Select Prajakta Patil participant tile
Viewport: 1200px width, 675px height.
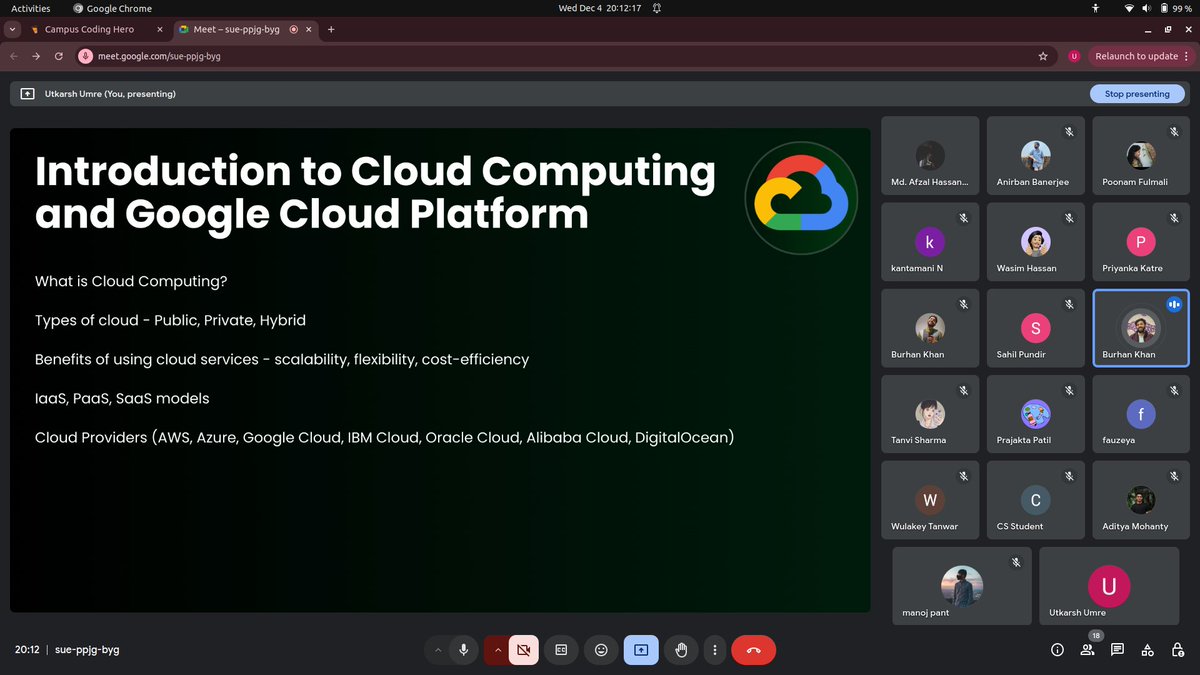[1035, 414]
